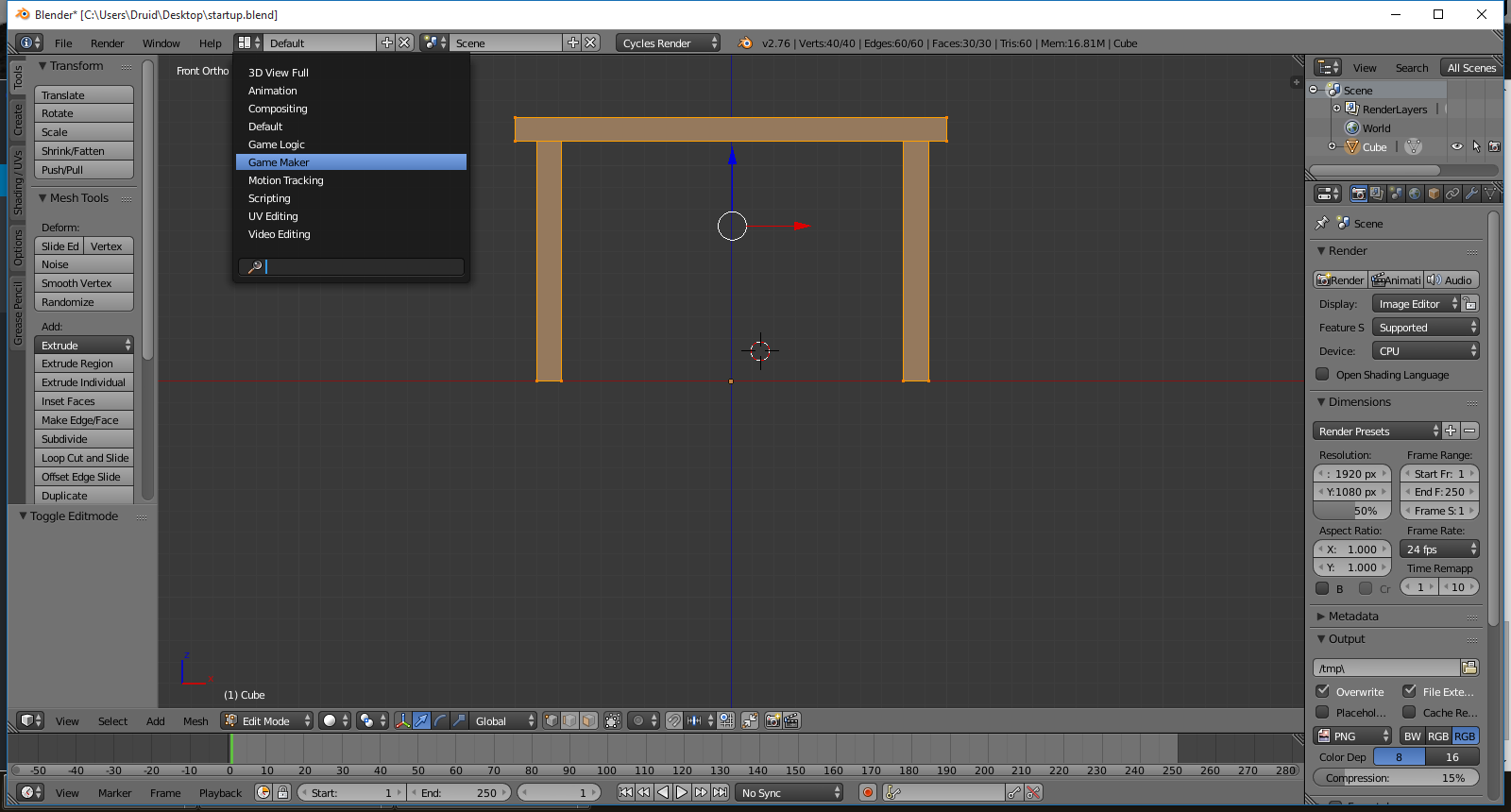The width and height of the screenshot is (1511, 812).
Task: Click the Subdivide button
Action: pyautogui.click(x=84, y=439)
